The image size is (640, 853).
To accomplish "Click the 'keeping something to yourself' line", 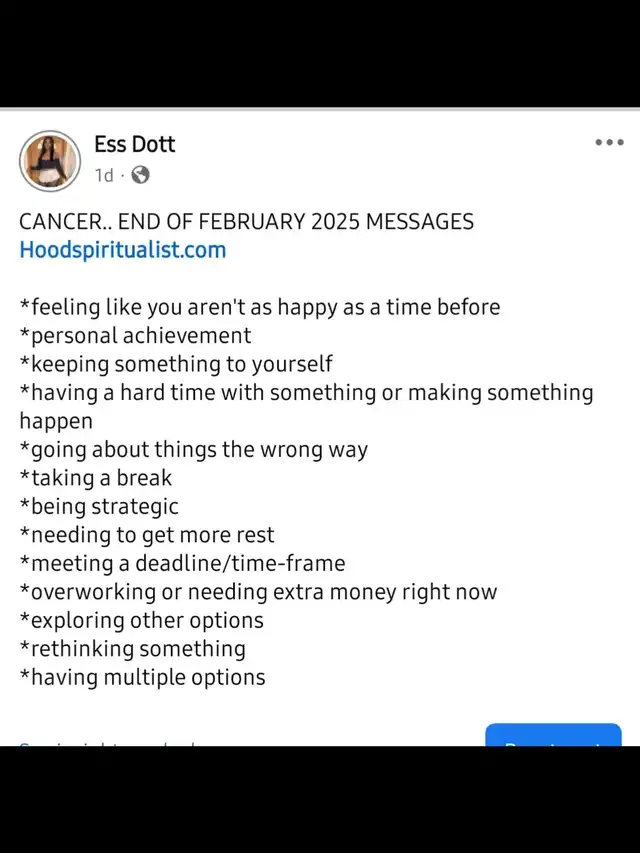I will 176,364.
